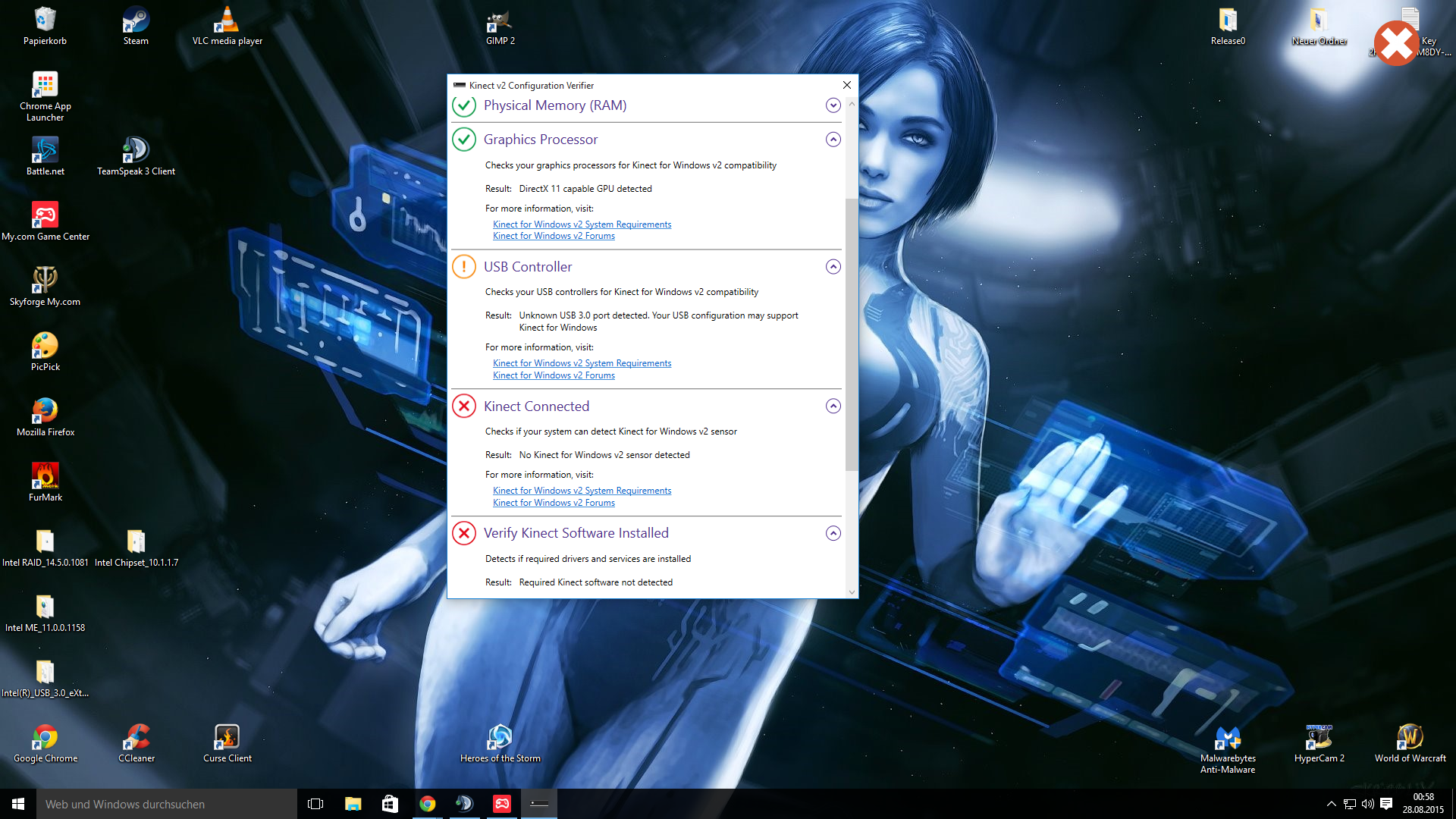Start TeamSpeak 3 Client shortcut
Image resolution: width=1456 pixels, height=819 pixels.
point(136,156)
